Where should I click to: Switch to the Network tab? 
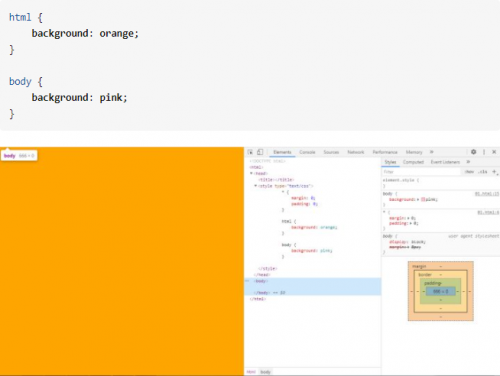[x=356, y=152]
